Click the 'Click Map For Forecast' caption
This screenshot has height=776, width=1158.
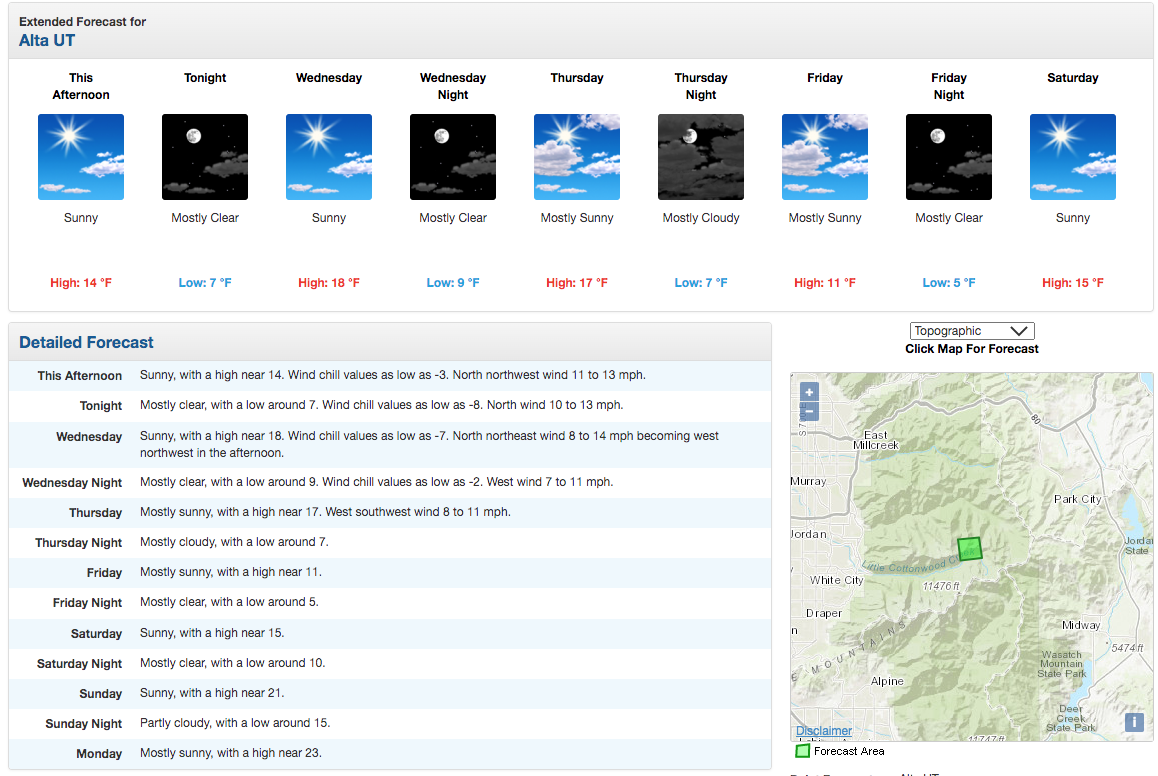pos(972,348)
